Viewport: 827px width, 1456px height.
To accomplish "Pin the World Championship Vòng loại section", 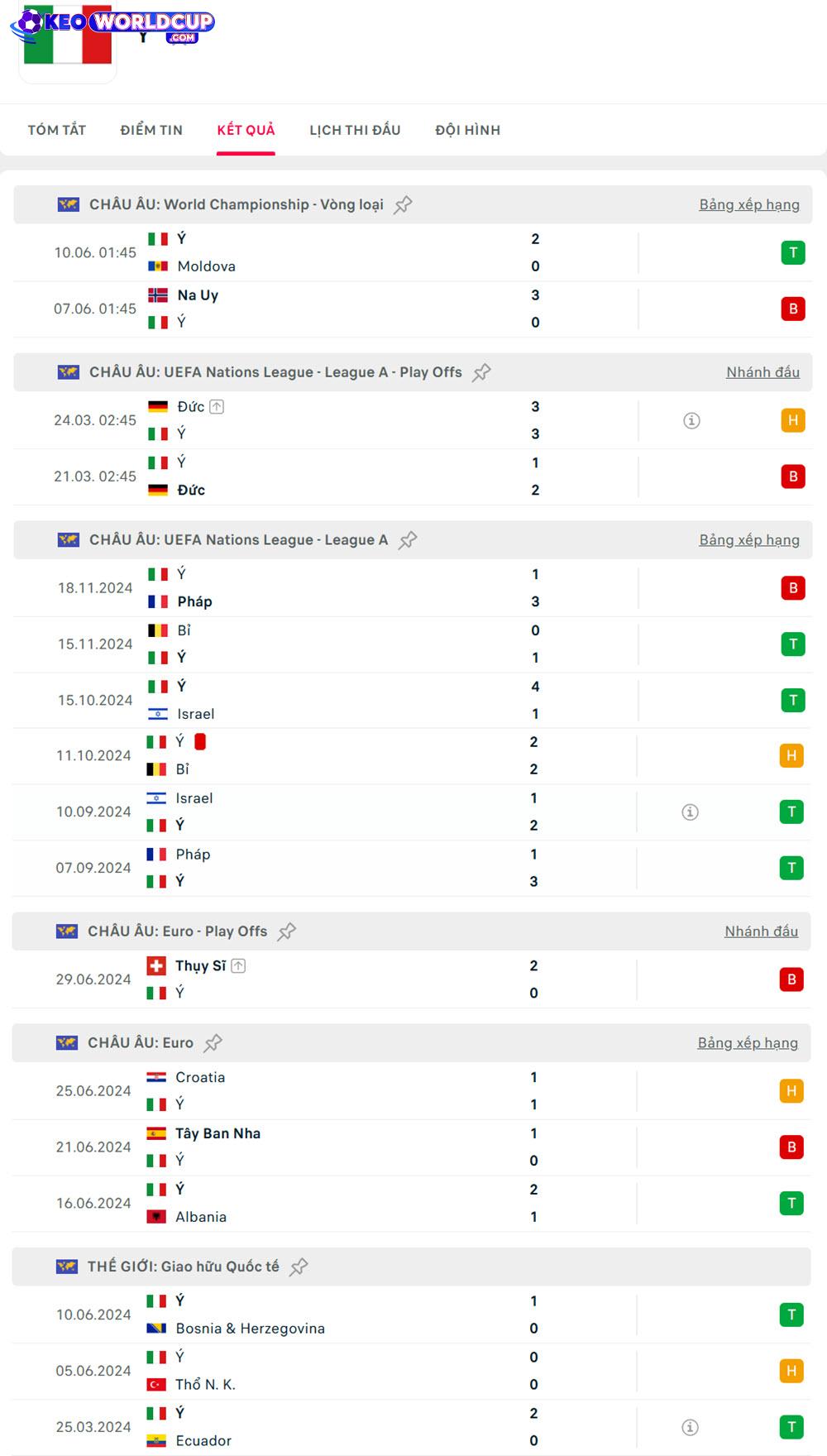I will point(403,205).
